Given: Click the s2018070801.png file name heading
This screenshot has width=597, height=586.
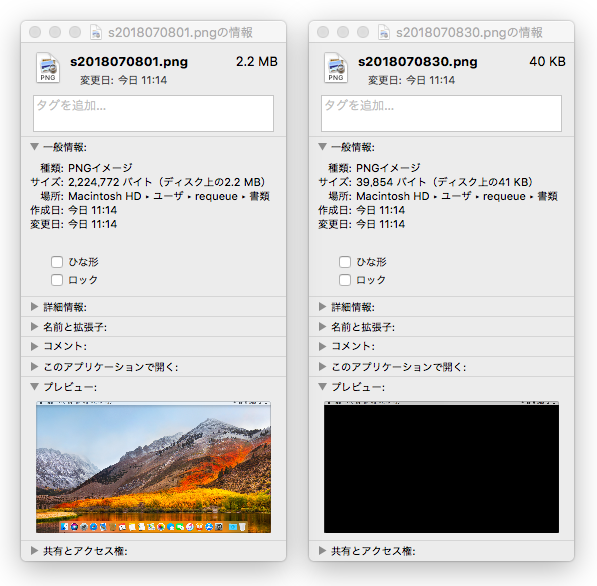Looking at the screenshot, I should click(129, 62).
